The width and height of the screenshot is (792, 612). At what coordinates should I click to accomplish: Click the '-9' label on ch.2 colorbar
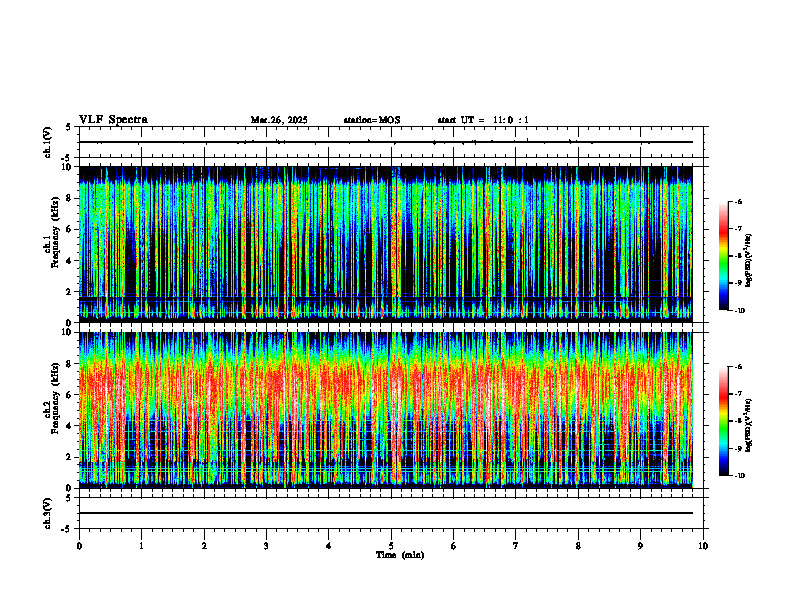click(x=738, y=448)
